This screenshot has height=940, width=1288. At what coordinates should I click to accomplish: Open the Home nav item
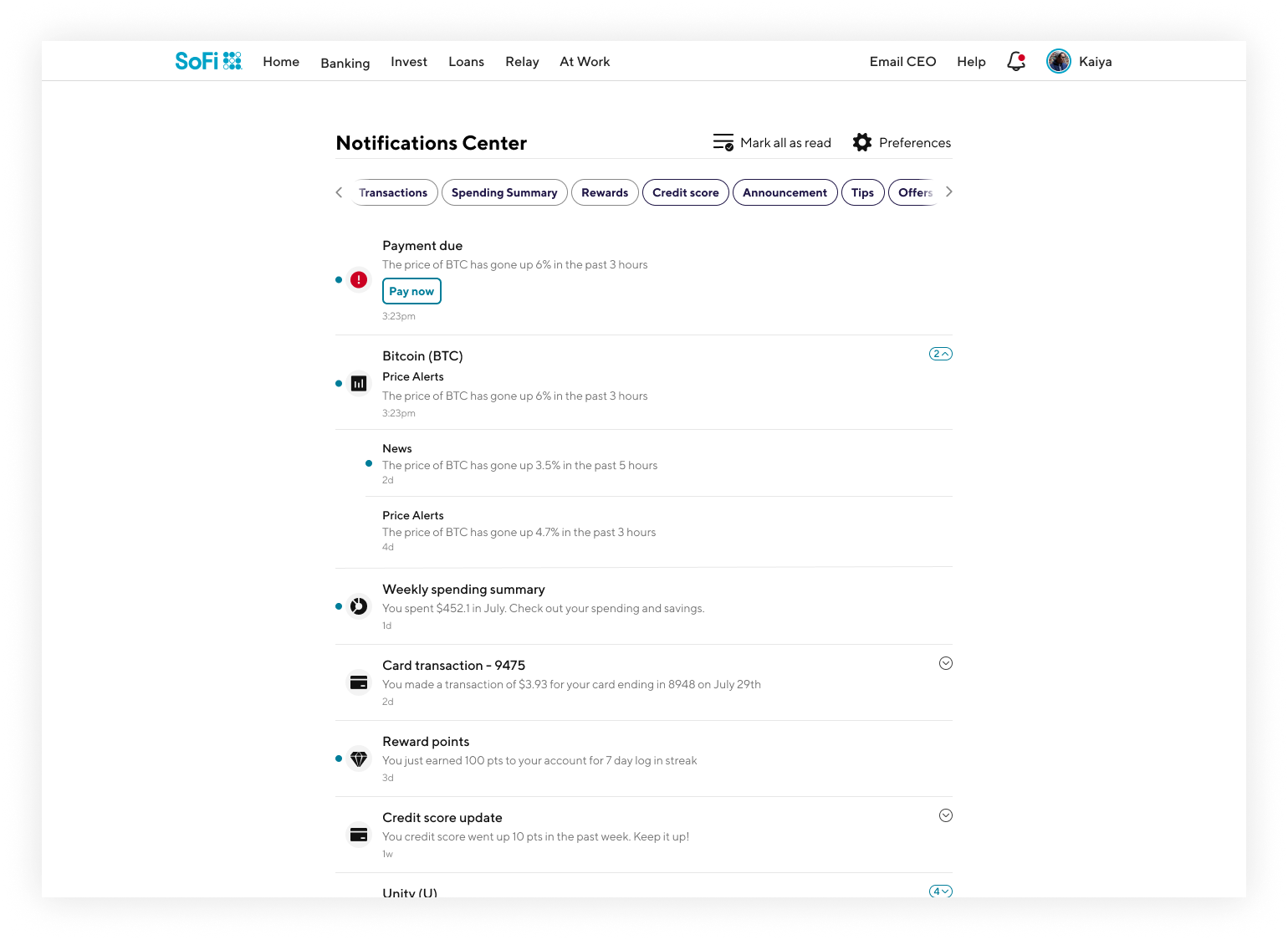click(x=281, y=62)
